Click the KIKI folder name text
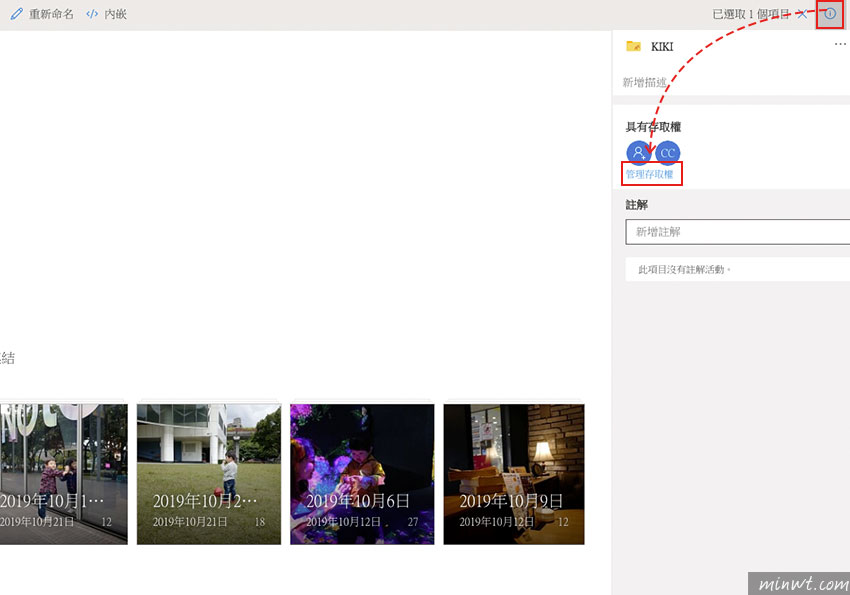 662,47
